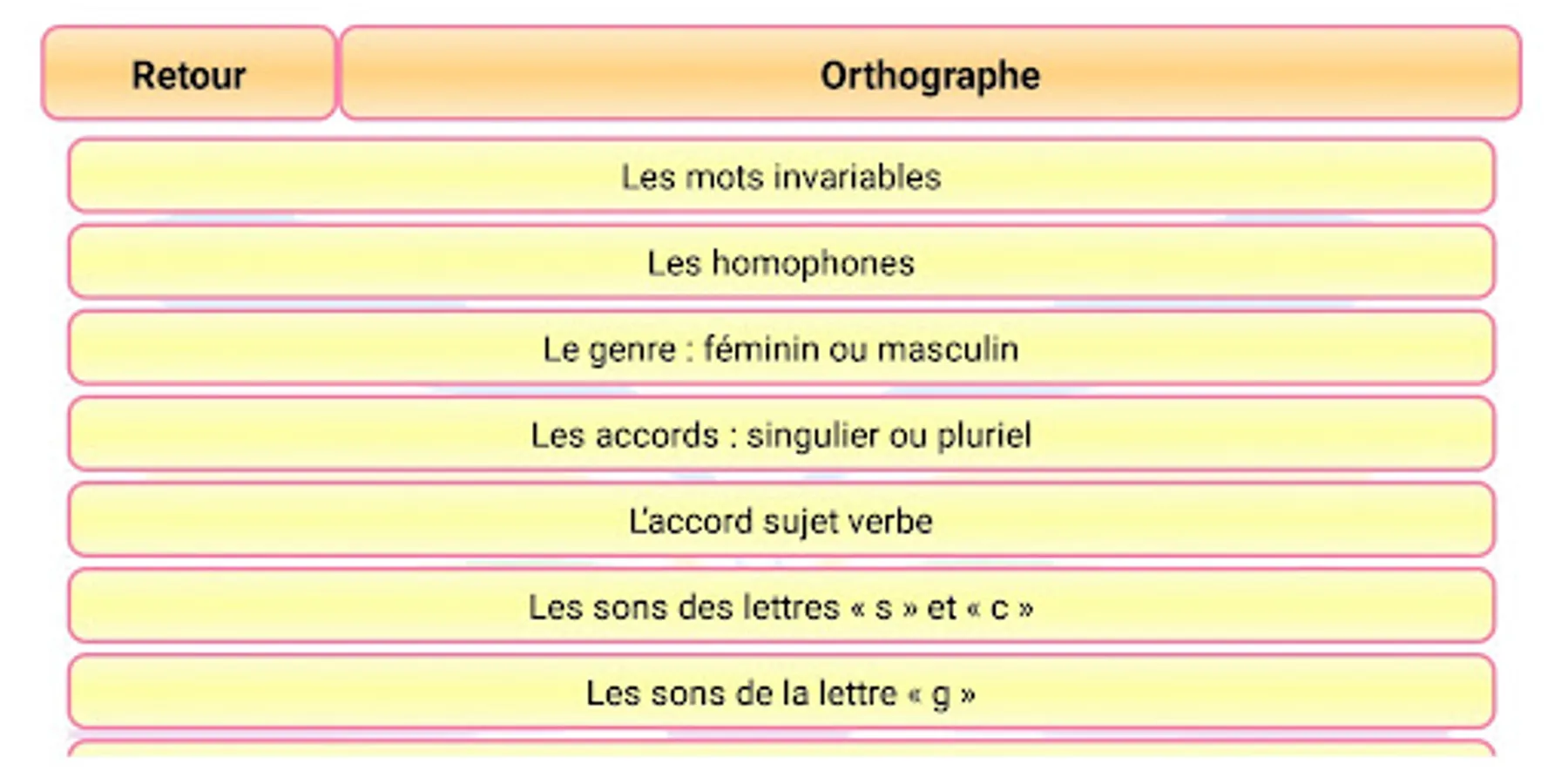Select the lesson about the letter g sounds
Image resolution: width=1568 pixels, height=784 pixels.
pyautogui.click(x=781, y=692)
